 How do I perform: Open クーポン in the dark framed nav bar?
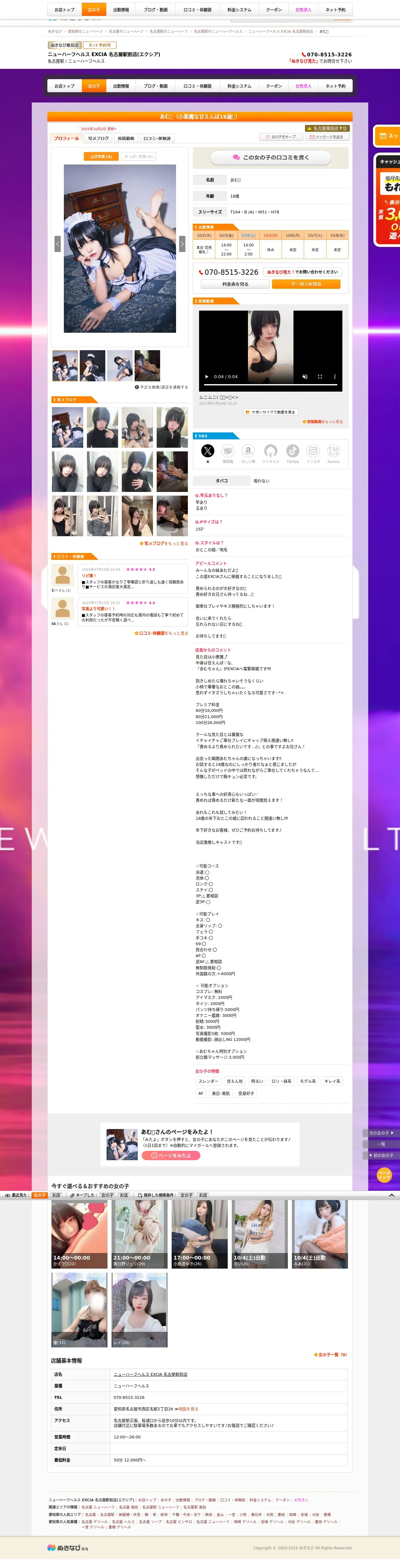coord(274,86)
